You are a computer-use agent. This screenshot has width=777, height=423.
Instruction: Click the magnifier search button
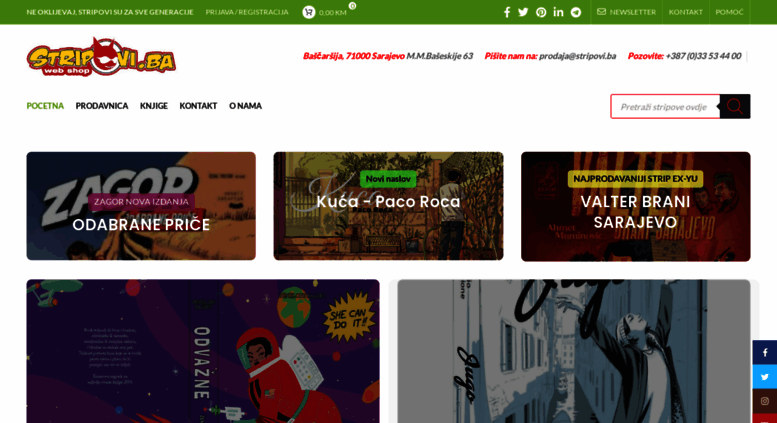coord(735,106)
